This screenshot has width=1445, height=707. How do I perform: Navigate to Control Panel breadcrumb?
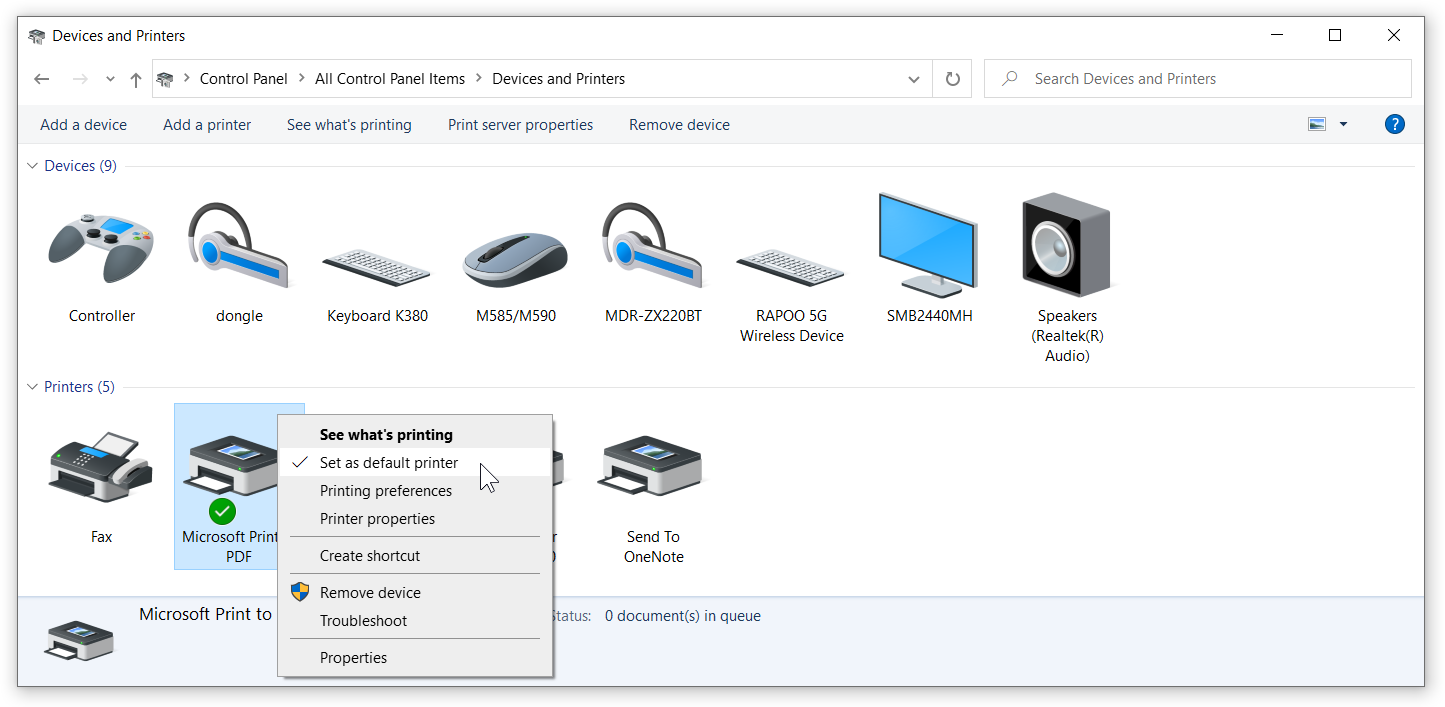coord(244,79)
